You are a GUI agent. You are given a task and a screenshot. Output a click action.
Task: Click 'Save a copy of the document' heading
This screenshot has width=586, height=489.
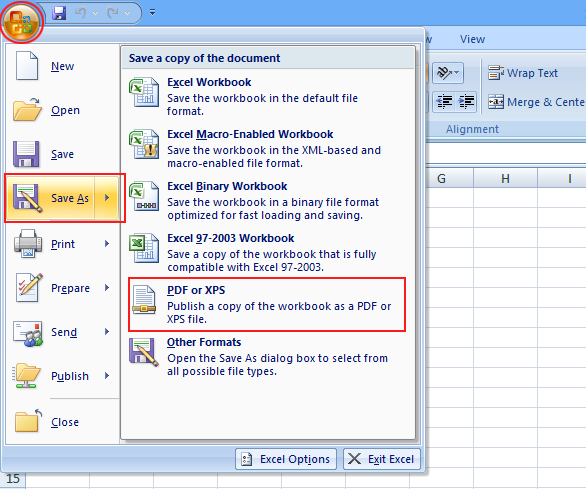[x=204, y=58]
